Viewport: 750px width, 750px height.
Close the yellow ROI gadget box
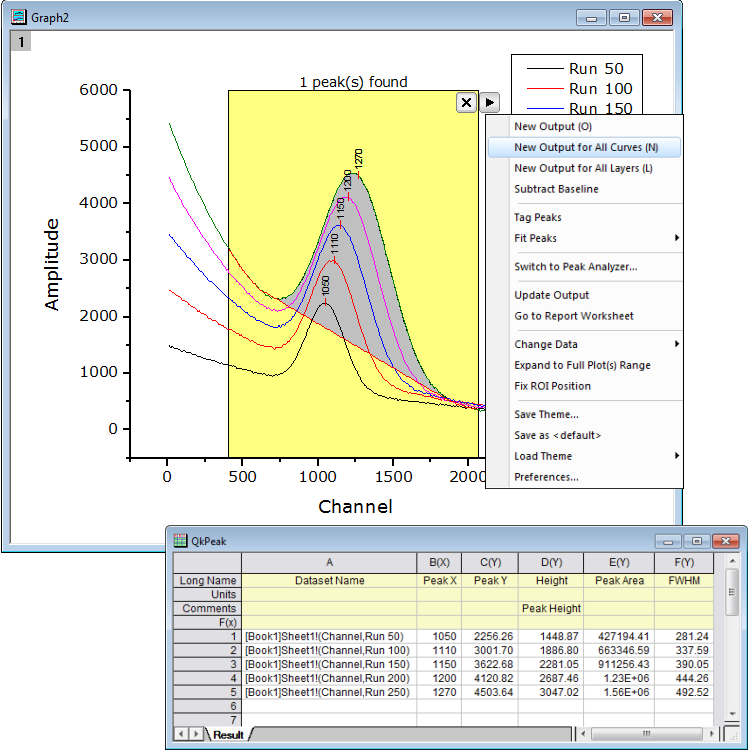click(466, 102)
